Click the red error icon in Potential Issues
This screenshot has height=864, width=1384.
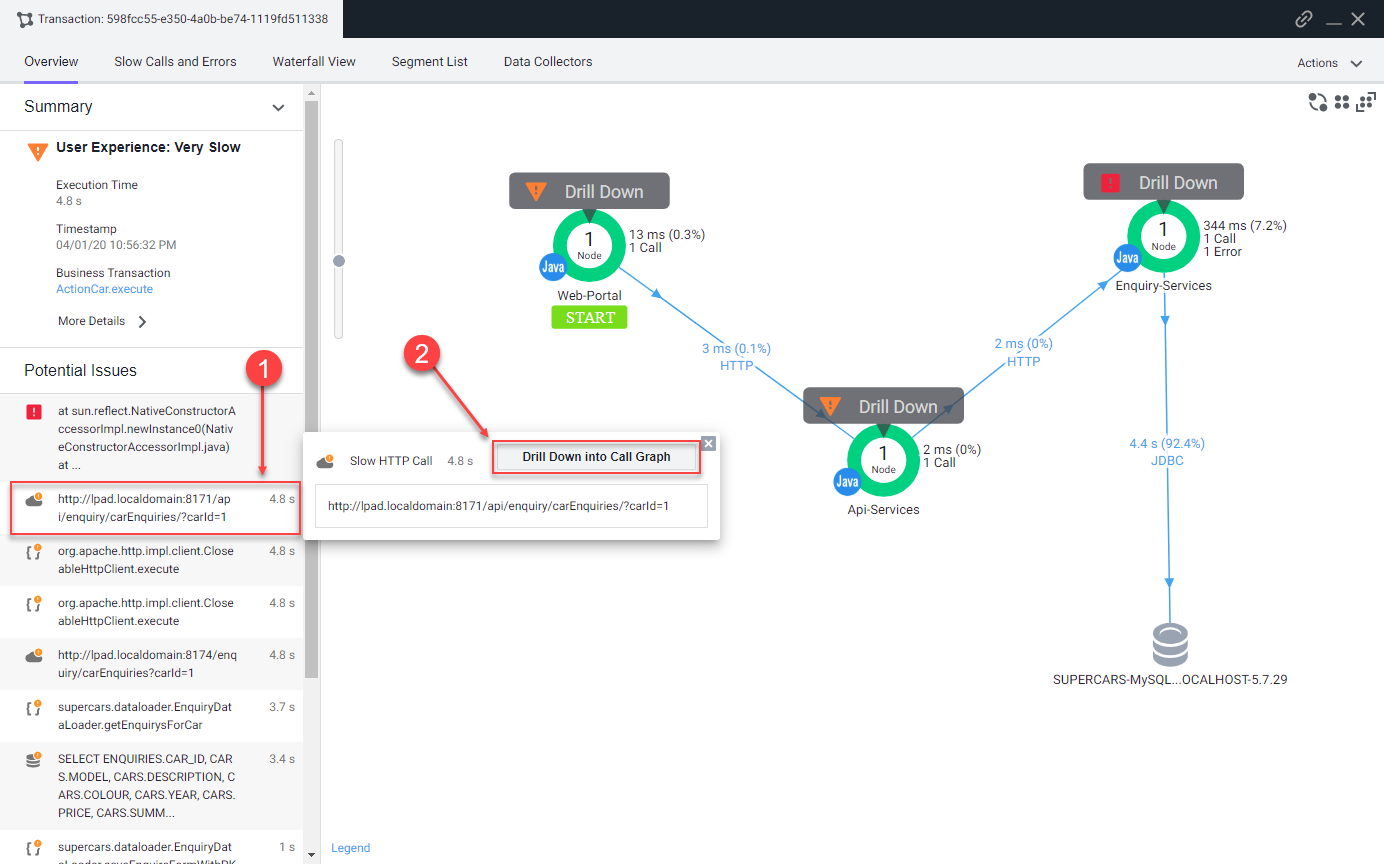click(34, 411)
